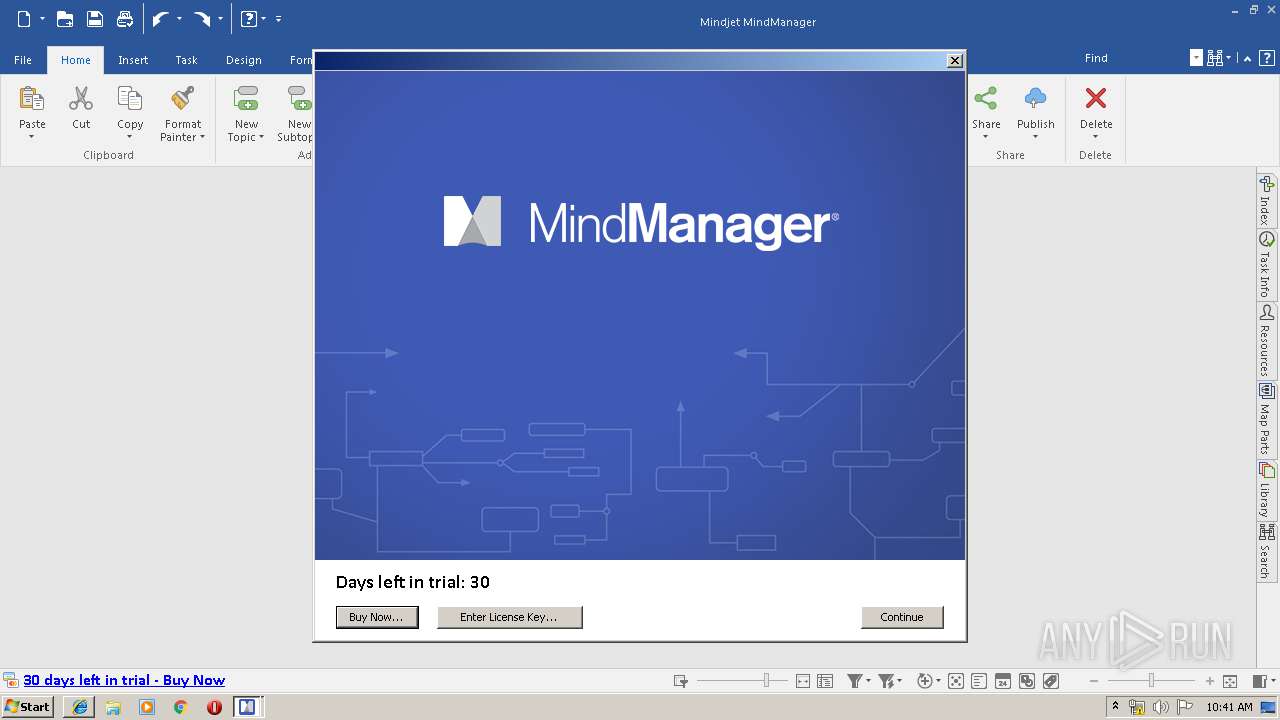Click the Help question mark in quick access
This screenshot has width=1280, height=720.
[x=249, y=18]
